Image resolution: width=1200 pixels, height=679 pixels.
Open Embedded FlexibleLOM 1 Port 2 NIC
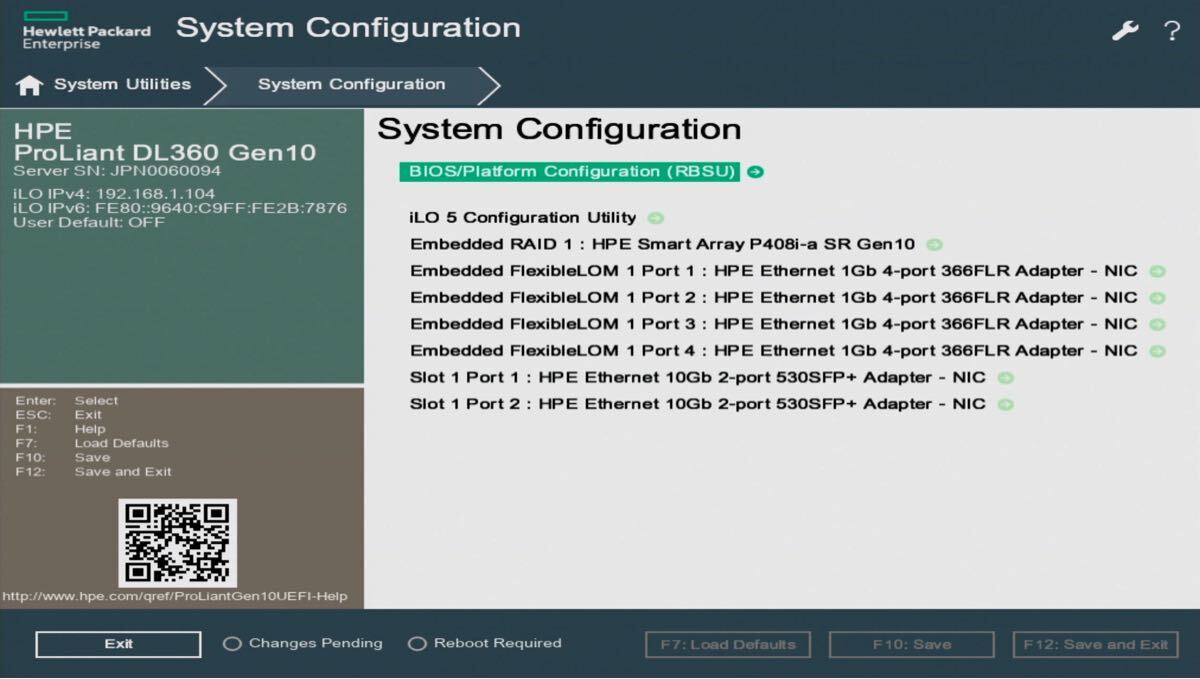coord(774,298)
